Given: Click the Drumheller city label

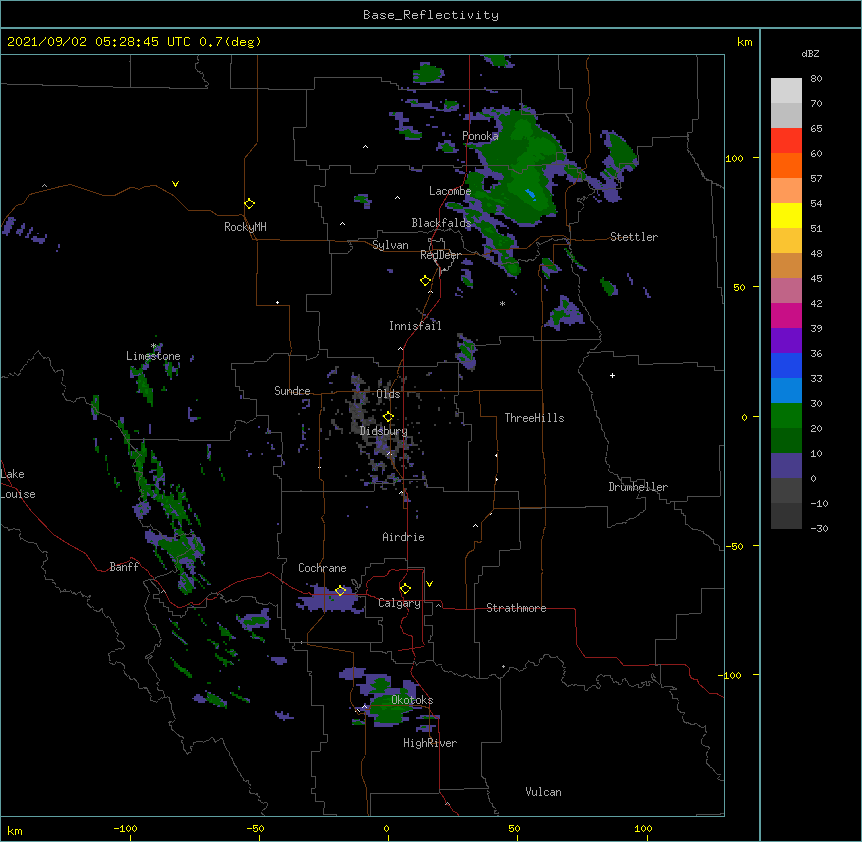Looking at the screenshot, I should (x=638, y=487).
